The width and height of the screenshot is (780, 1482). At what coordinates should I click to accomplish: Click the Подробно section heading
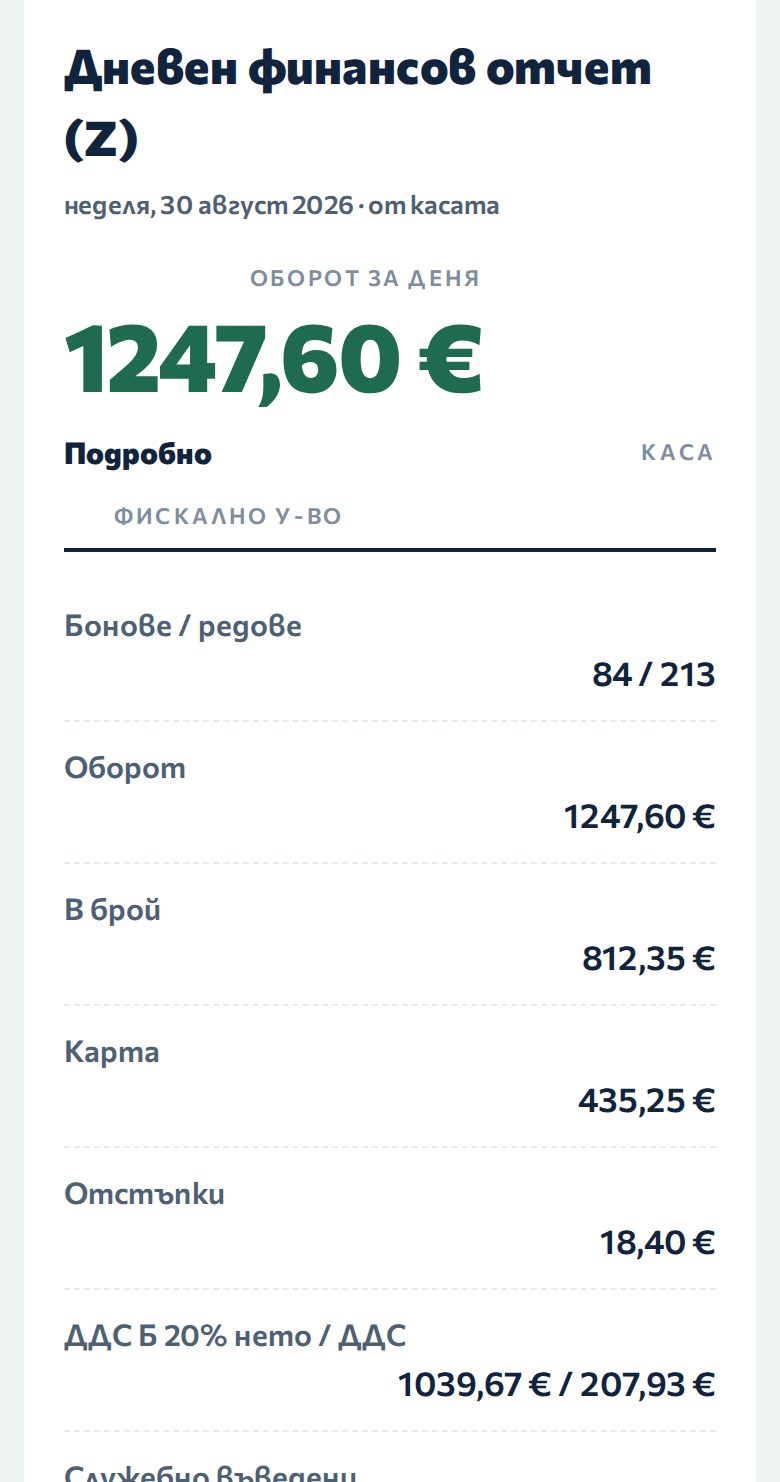point(138,454)
